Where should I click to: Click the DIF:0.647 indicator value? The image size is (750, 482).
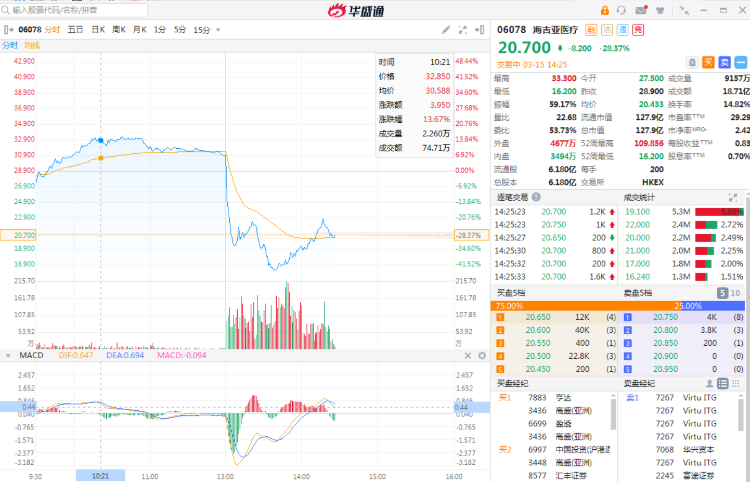(x=76, y=355)
